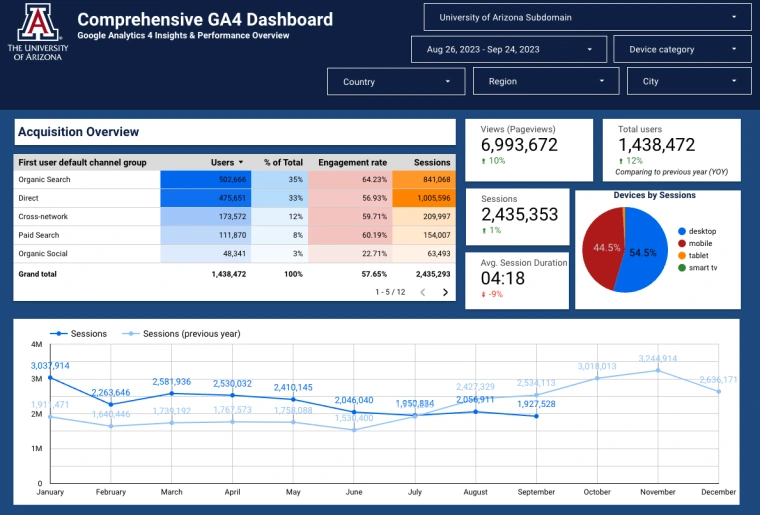Select the Cross-network row label
The height and width of the screenshot is (515, 760).
[43, 217]
